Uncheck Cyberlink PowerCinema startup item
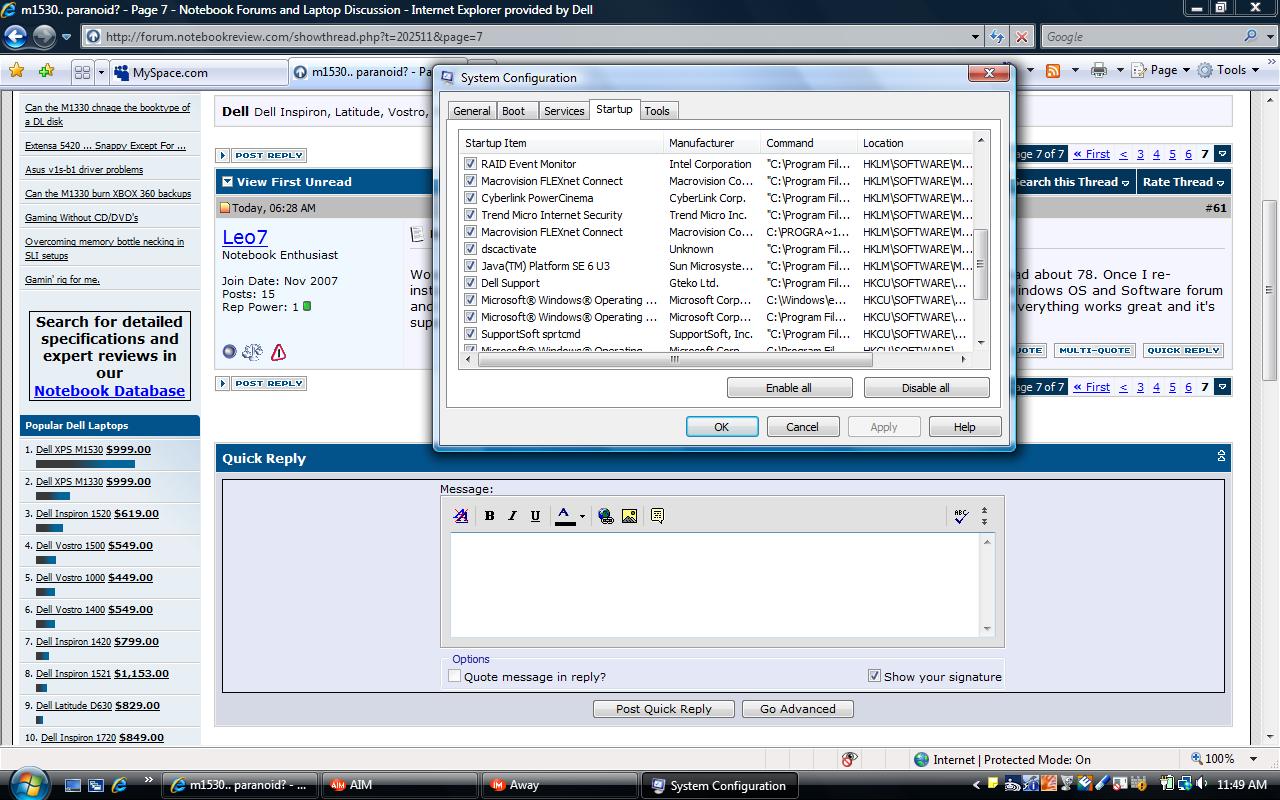The width and height of the screenshot is (1280, 800). (470, 198)
